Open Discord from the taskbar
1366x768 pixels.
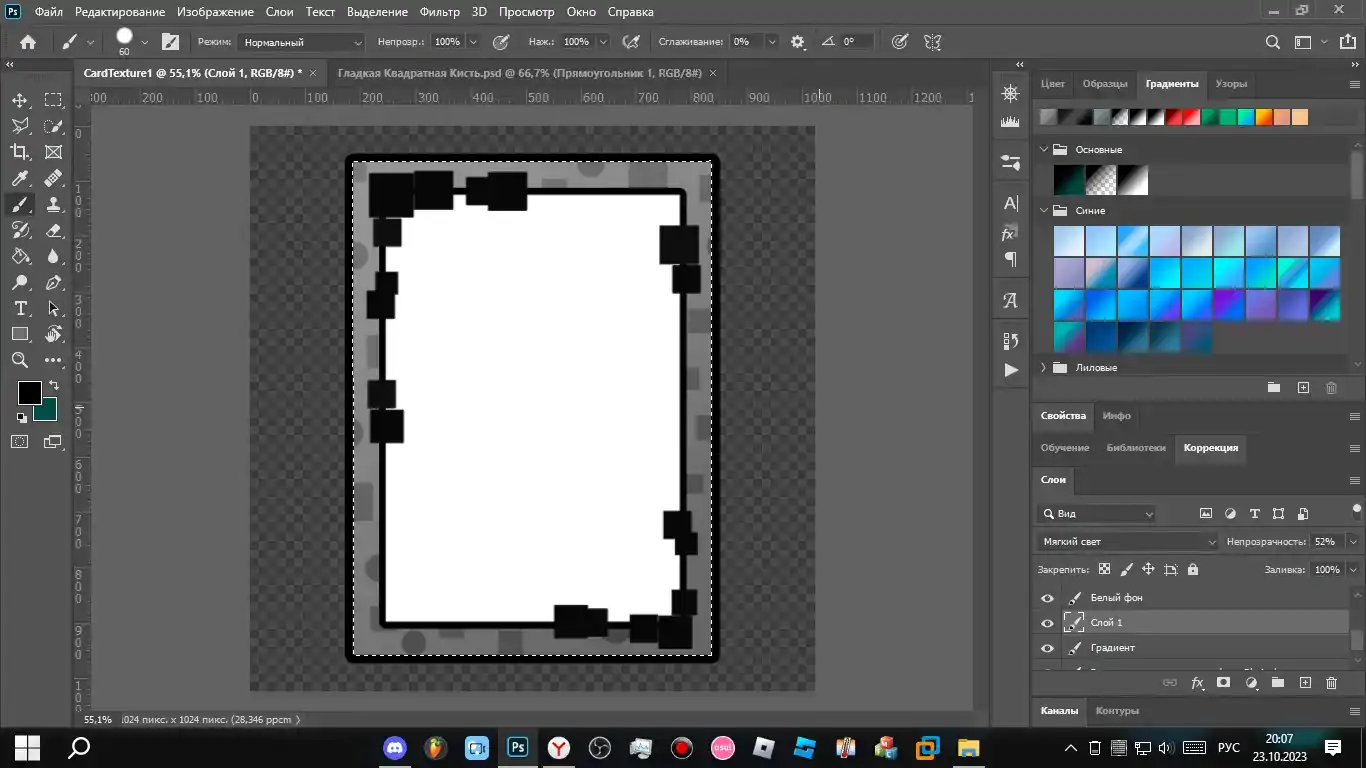coord(395,747)
